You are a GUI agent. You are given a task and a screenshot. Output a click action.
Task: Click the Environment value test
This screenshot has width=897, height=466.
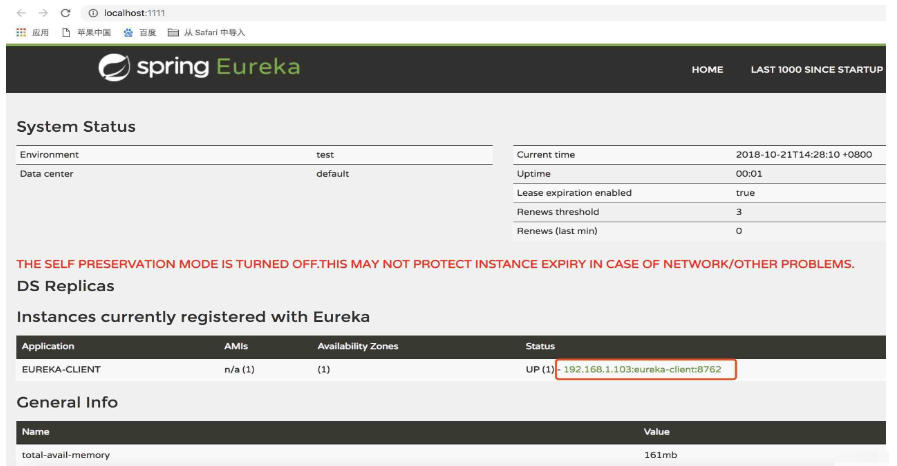click(x=325, y=155)
